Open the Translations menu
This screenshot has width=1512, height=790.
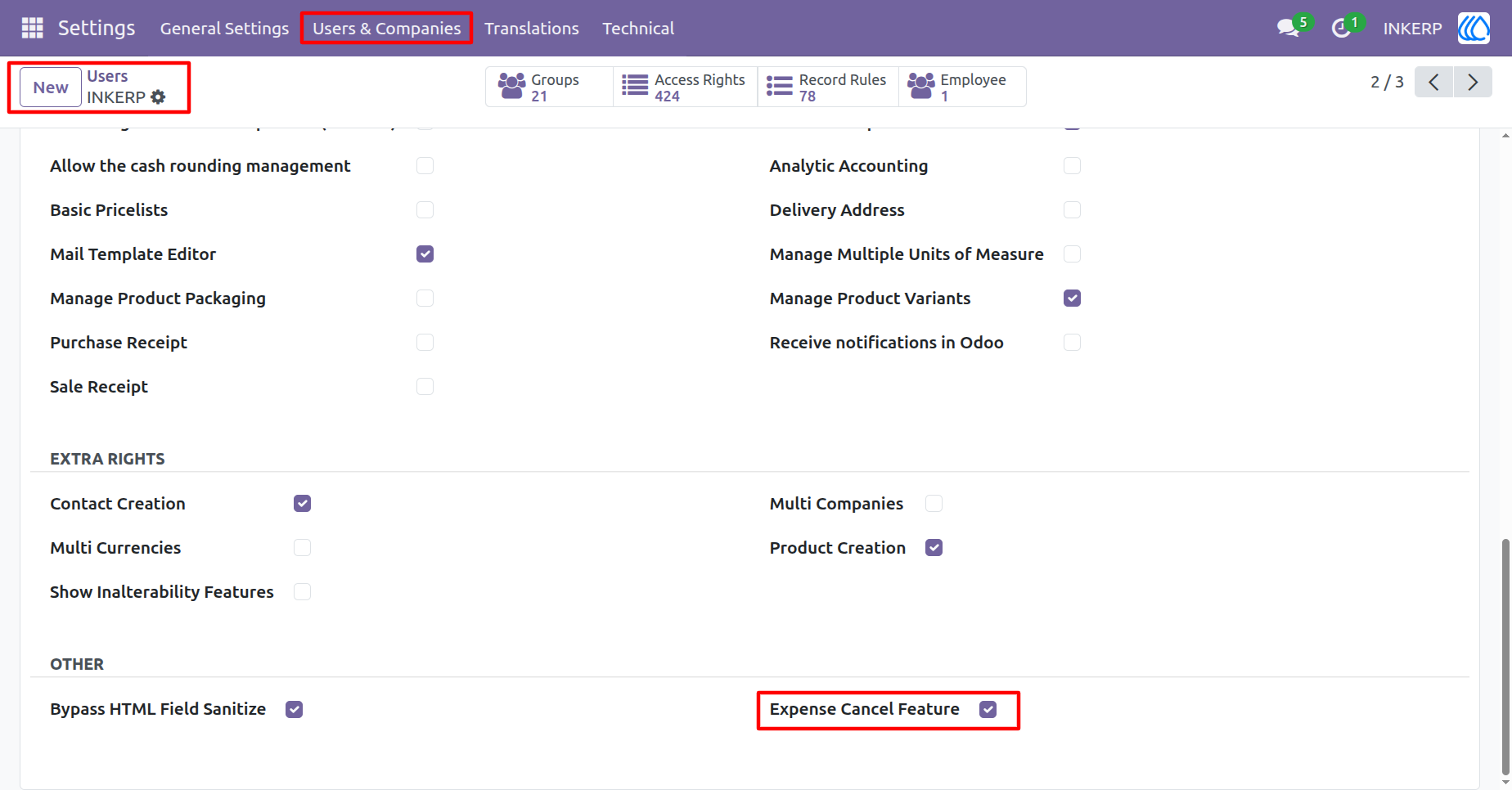(x=532, y=28)
